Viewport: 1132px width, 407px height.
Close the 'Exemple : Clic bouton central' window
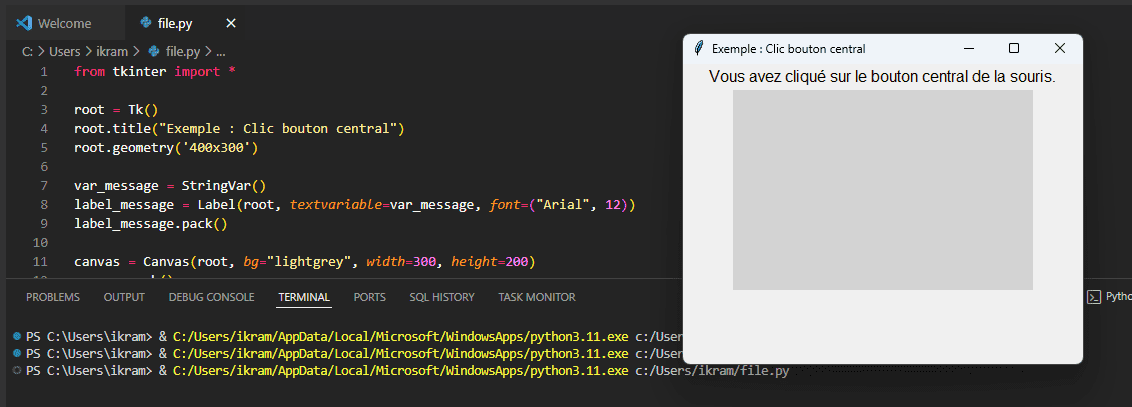[1059, 48]
